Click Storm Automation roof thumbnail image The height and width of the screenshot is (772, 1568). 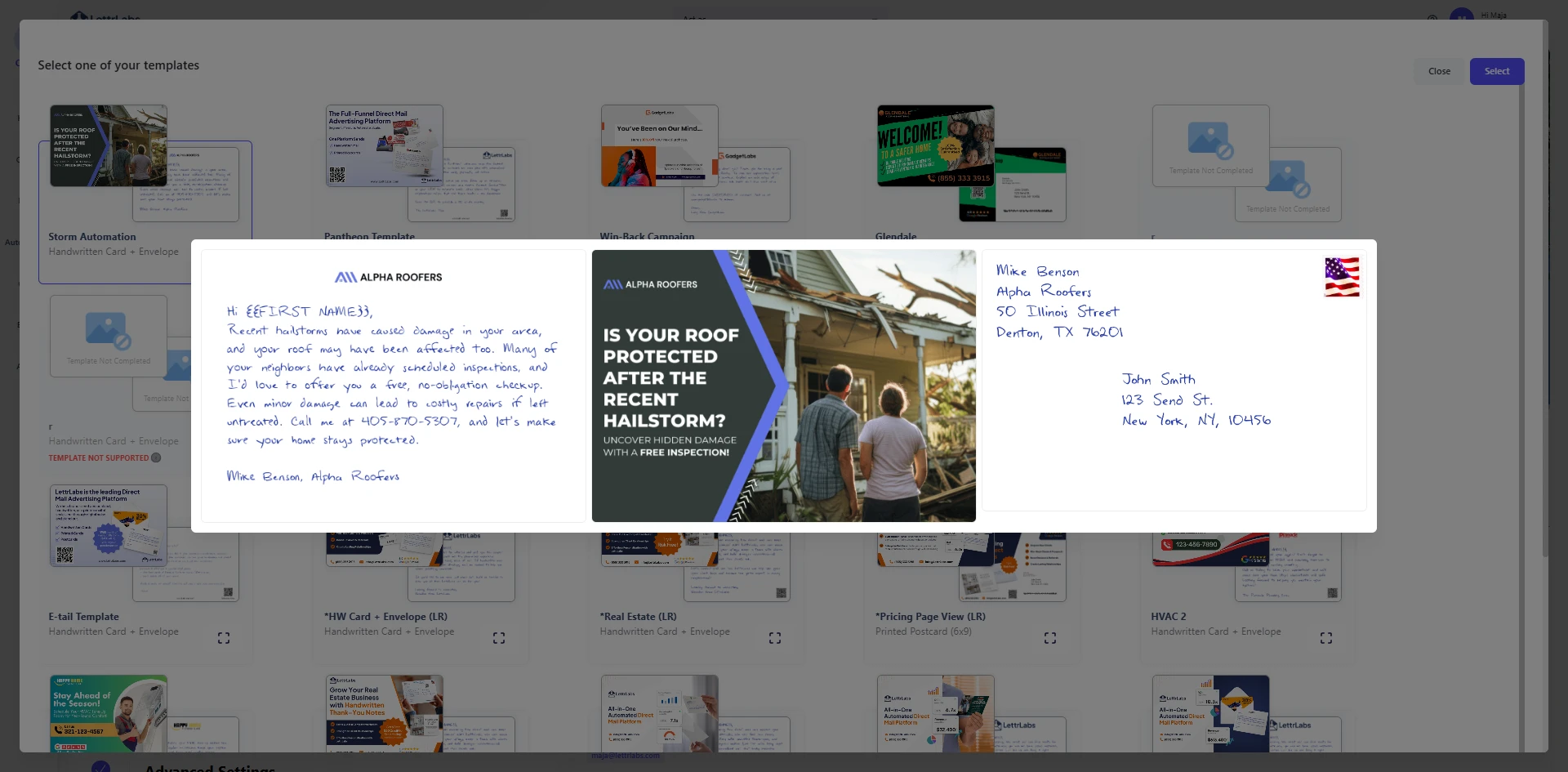(x=109, y=145)
